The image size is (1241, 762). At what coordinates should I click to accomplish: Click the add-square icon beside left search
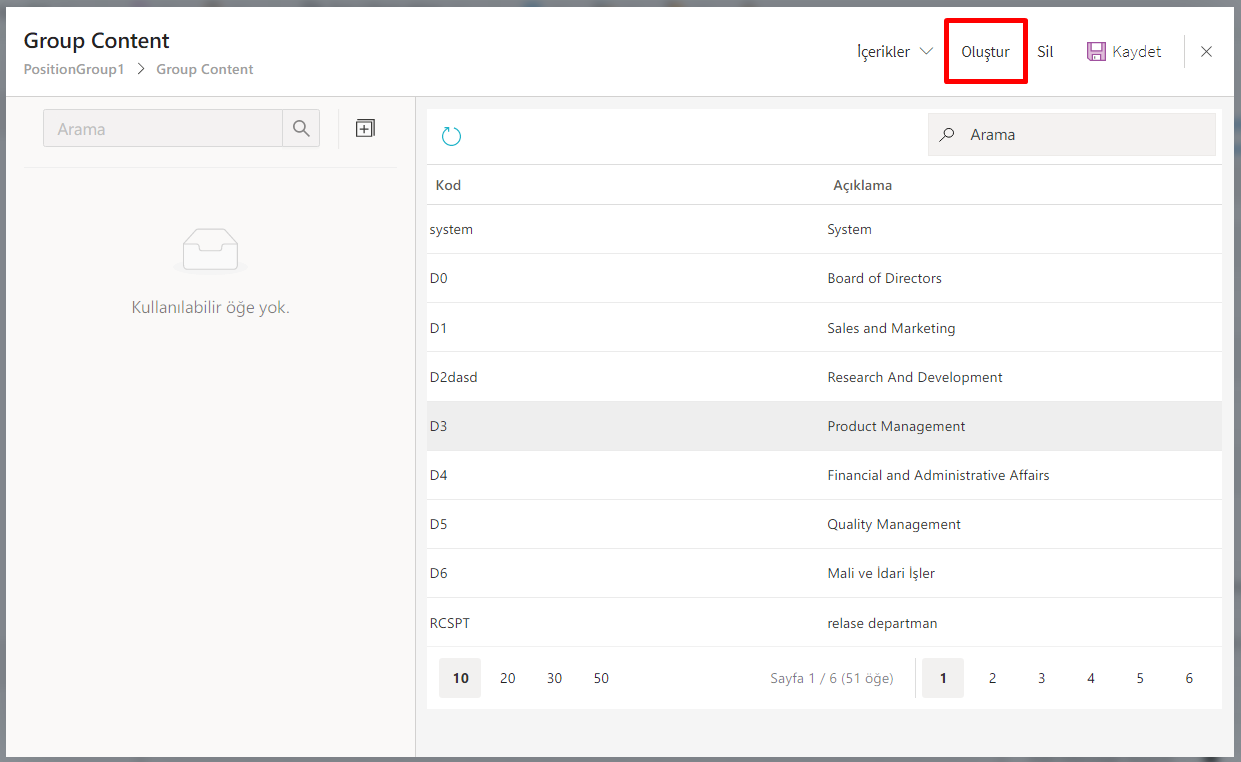(365, 128)
